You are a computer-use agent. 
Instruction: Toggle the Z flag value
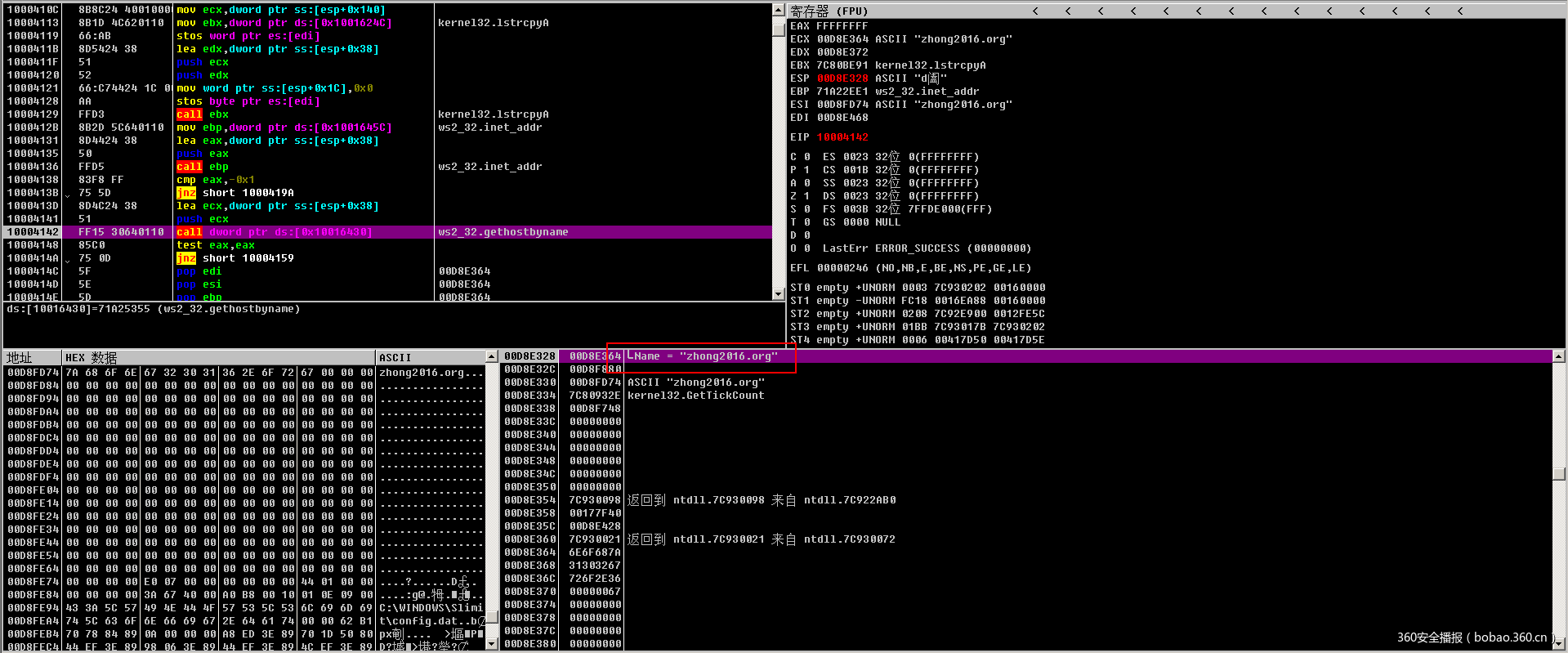(x=806, y=196)
